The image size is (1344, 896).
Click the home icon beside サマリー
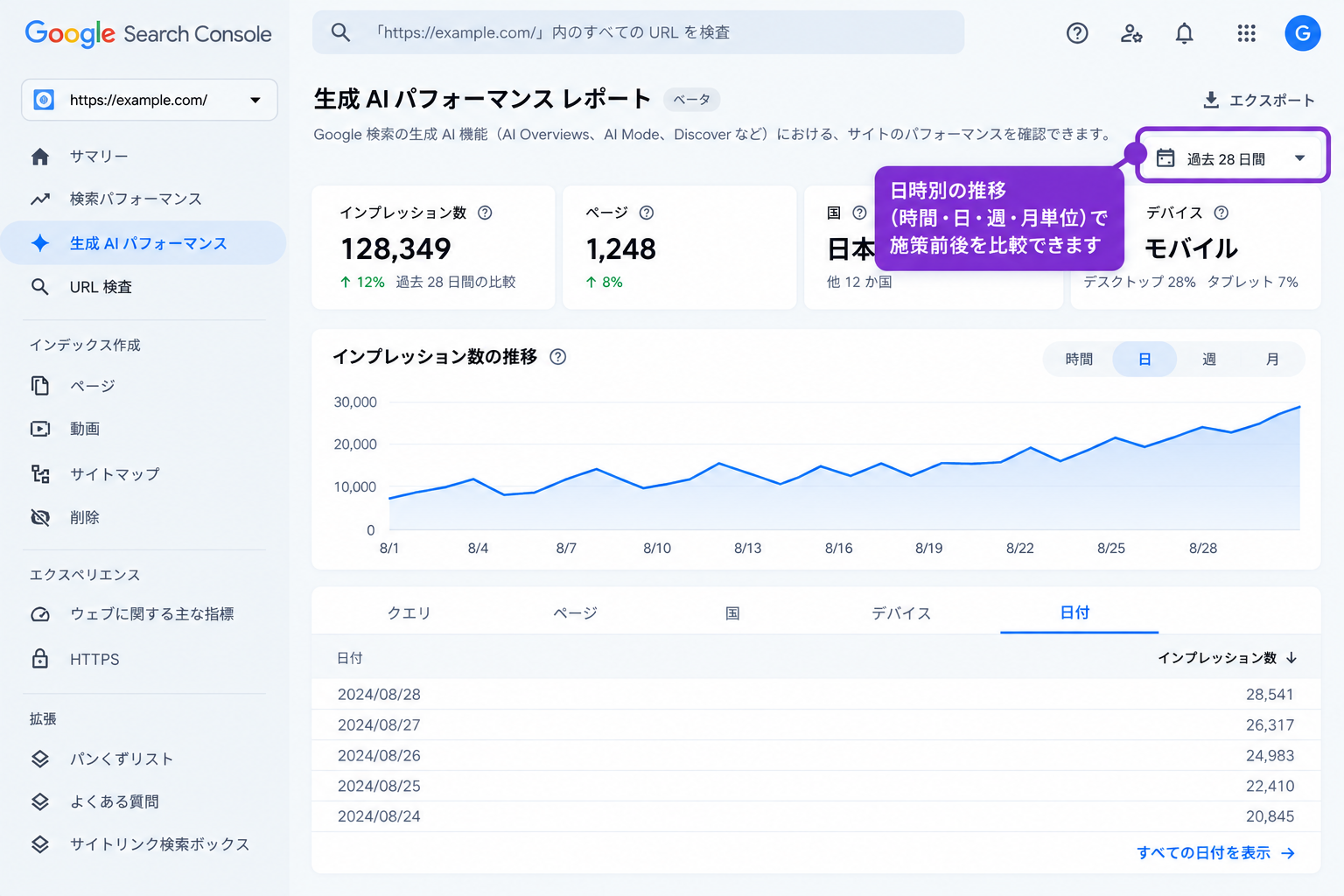point(40,157)
